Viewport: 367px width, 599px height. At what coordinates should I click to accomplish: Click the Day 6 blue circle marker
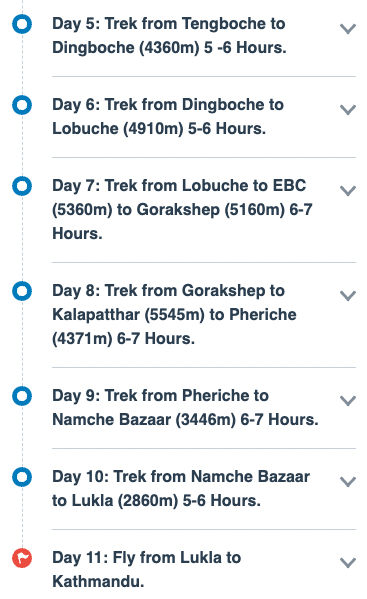22,105
